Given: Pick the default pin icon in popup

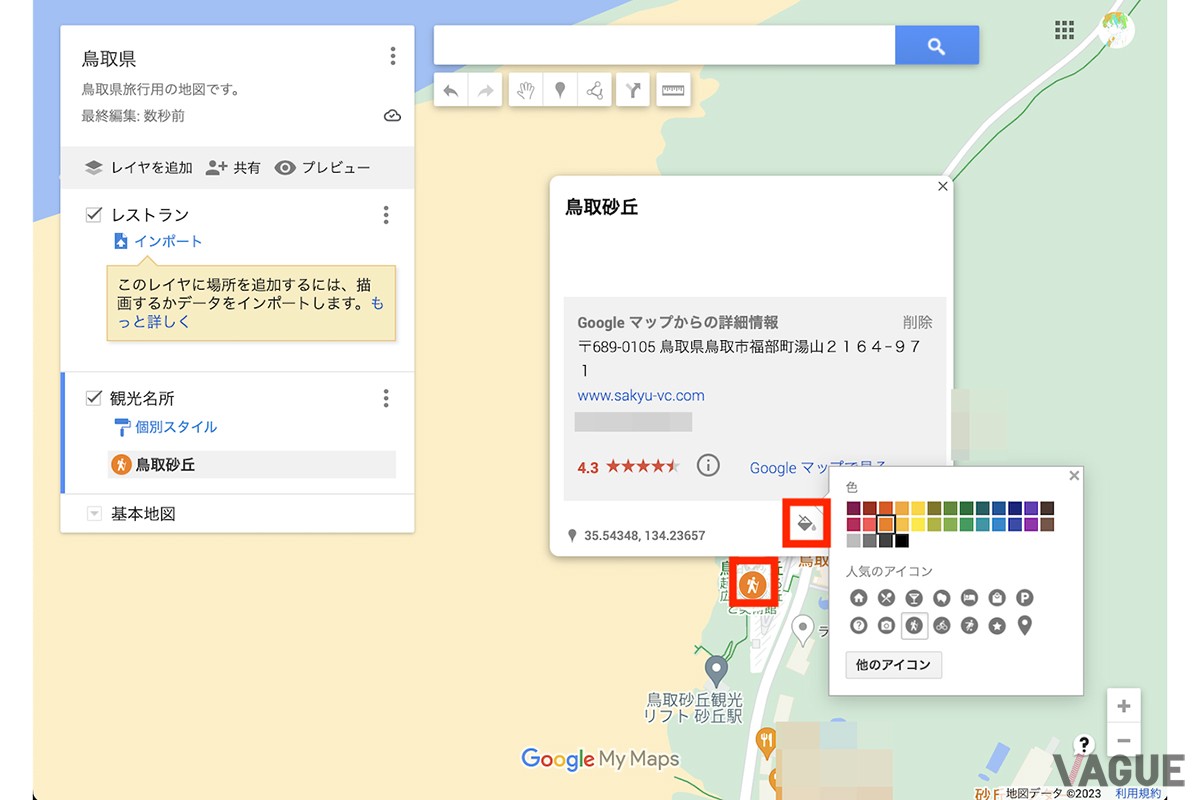Looking at the screenshot, I should coord(1024,626).
